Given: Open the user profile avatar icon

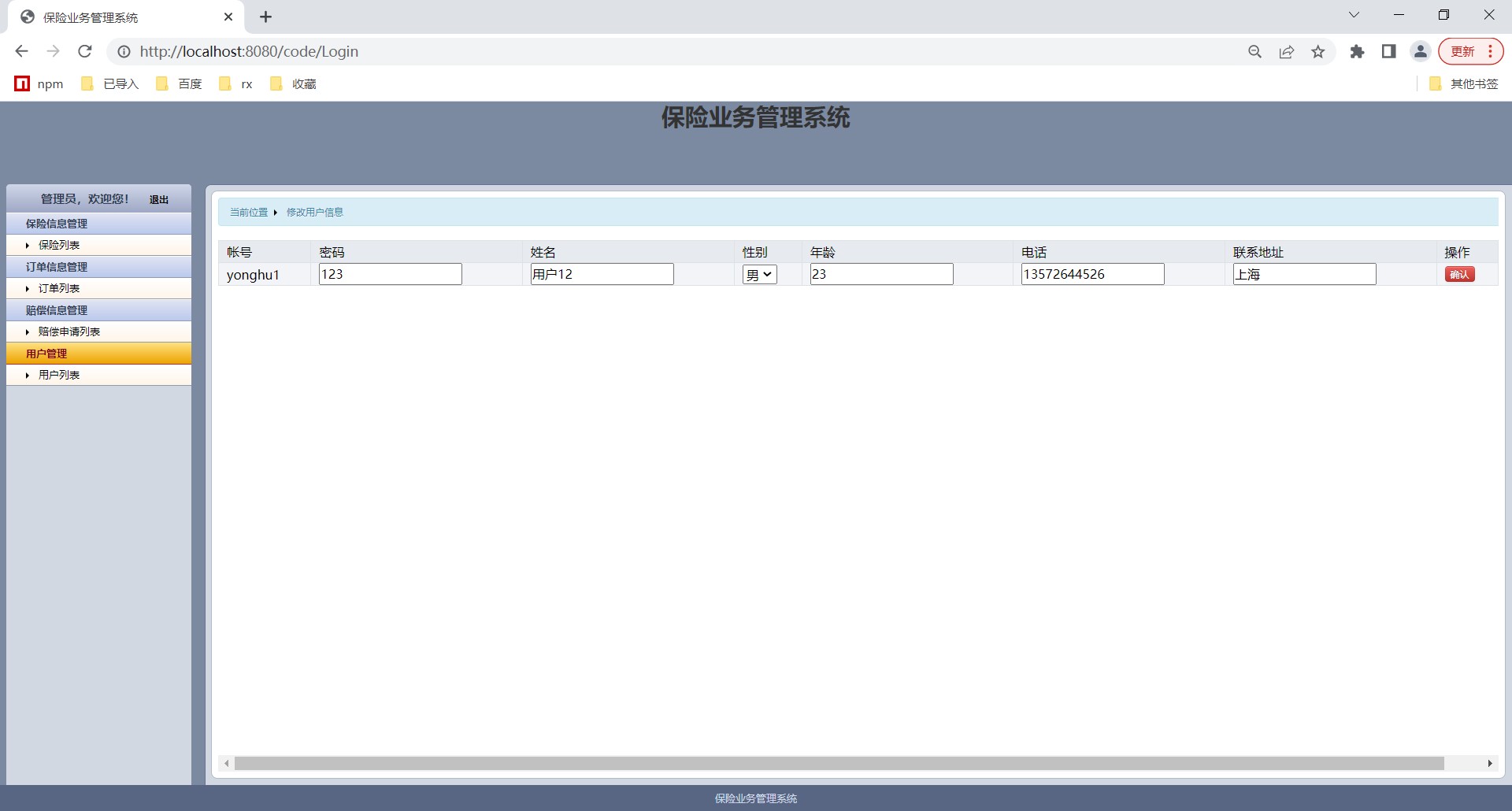Looking at the screenshot, I should click(x=1420, y=51).
